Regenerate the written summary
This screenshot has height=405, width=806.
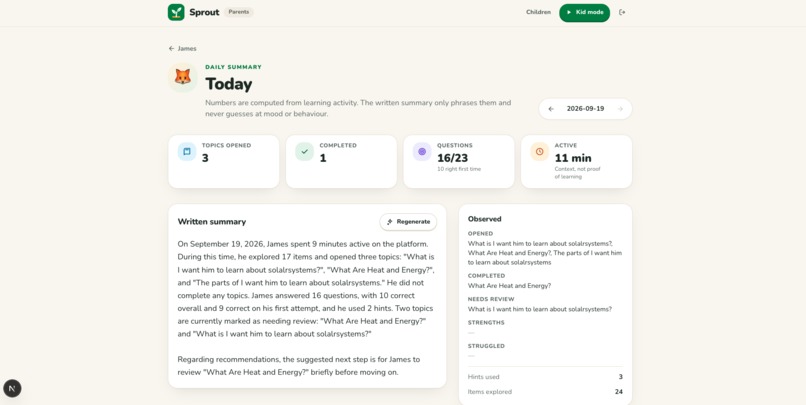pos(408,222)
